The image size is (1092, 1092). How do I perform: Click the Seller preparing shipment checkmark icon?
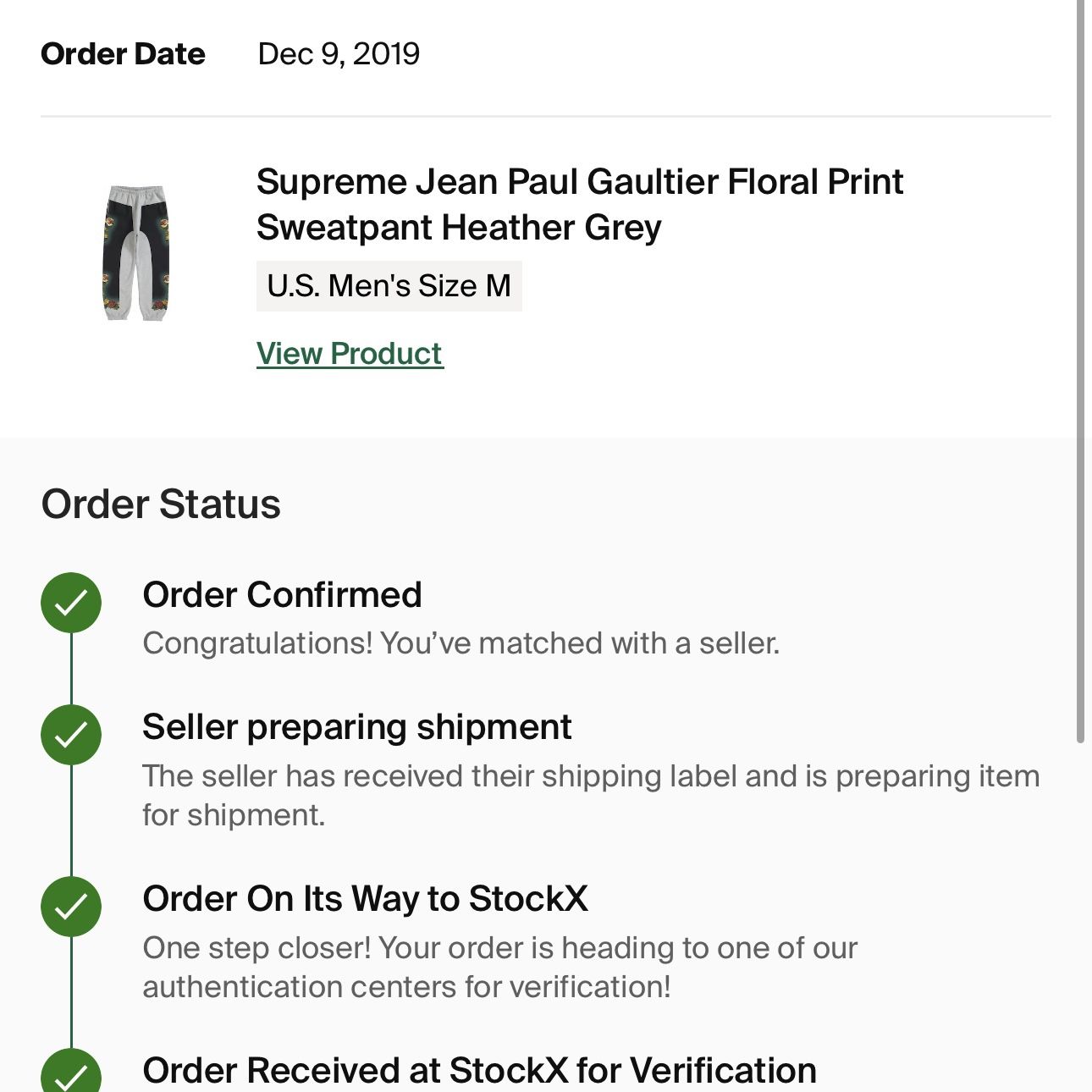click(72, 735)
